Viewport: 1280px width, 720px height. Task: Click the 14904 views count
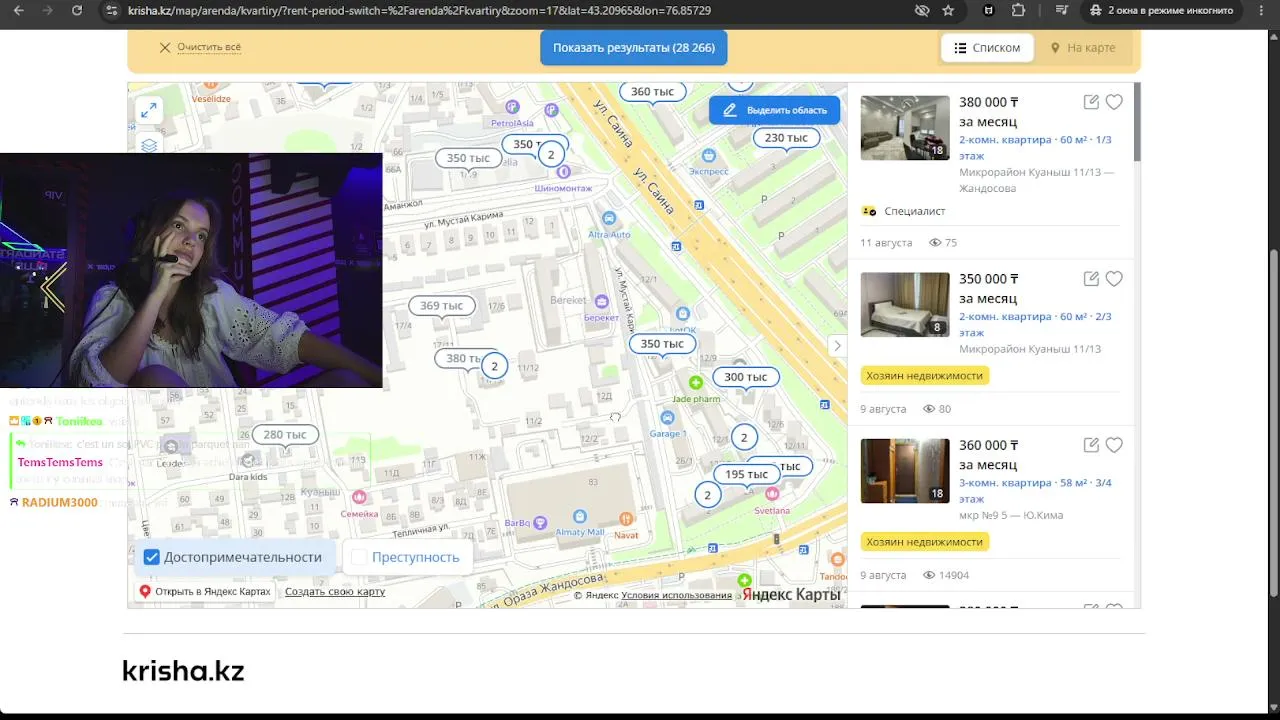pos(946,575)
